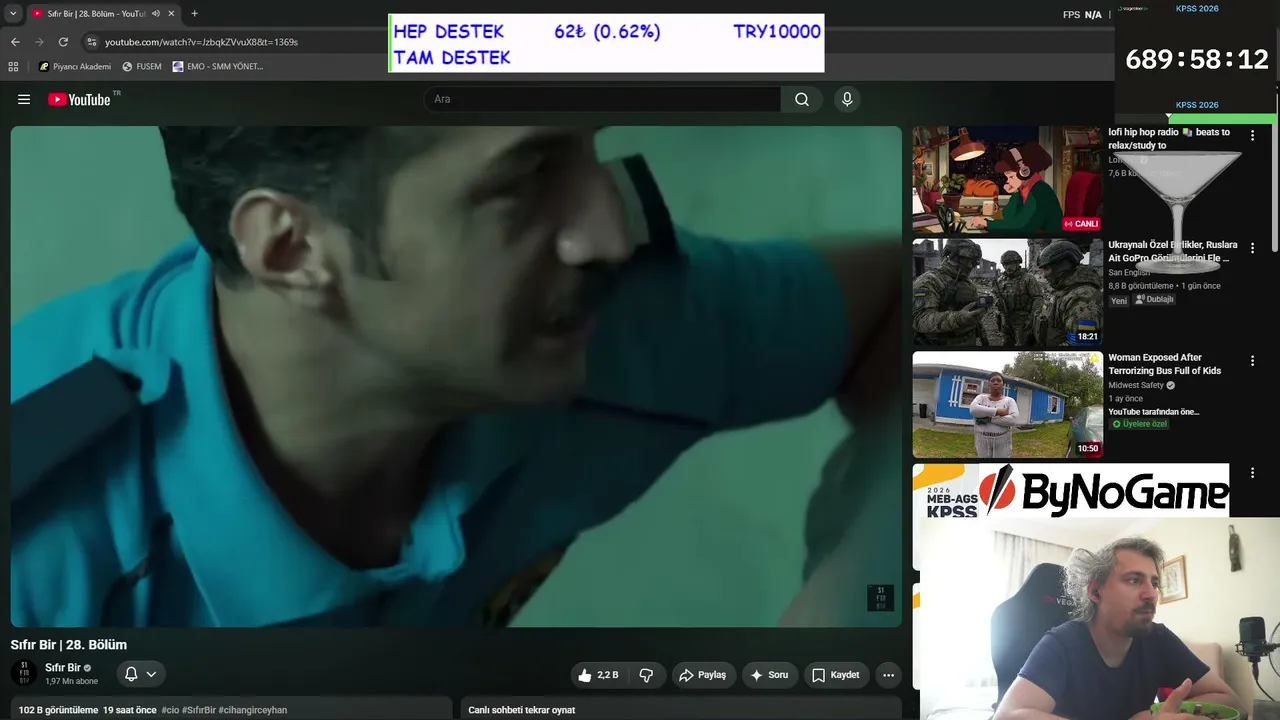Image resolution: width=1280 pixels, height=720 pixels.
Task: Open the FUSEM bookmark
Action: click(142, 67)
